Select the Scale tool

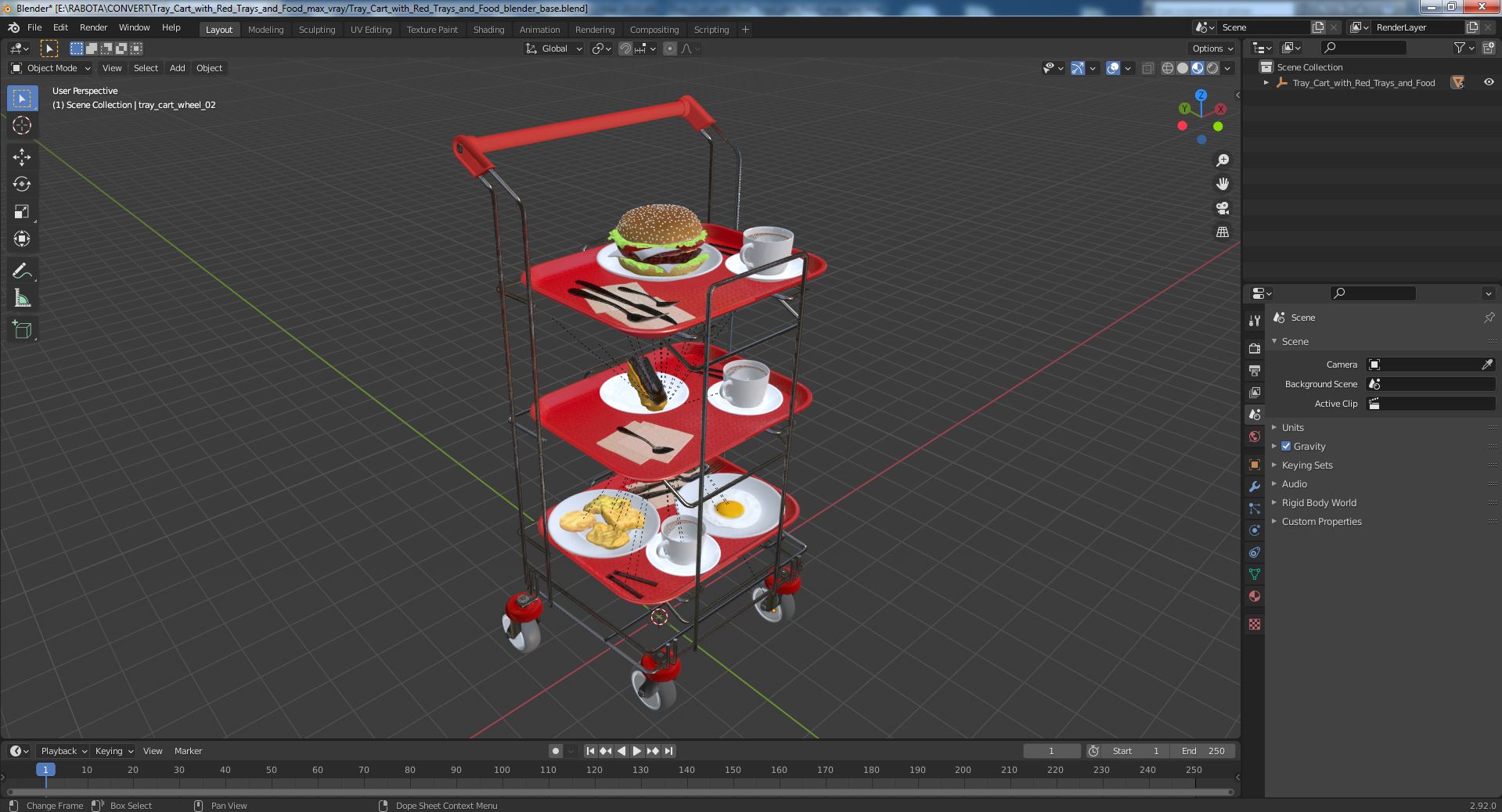[x=22, y=211]
